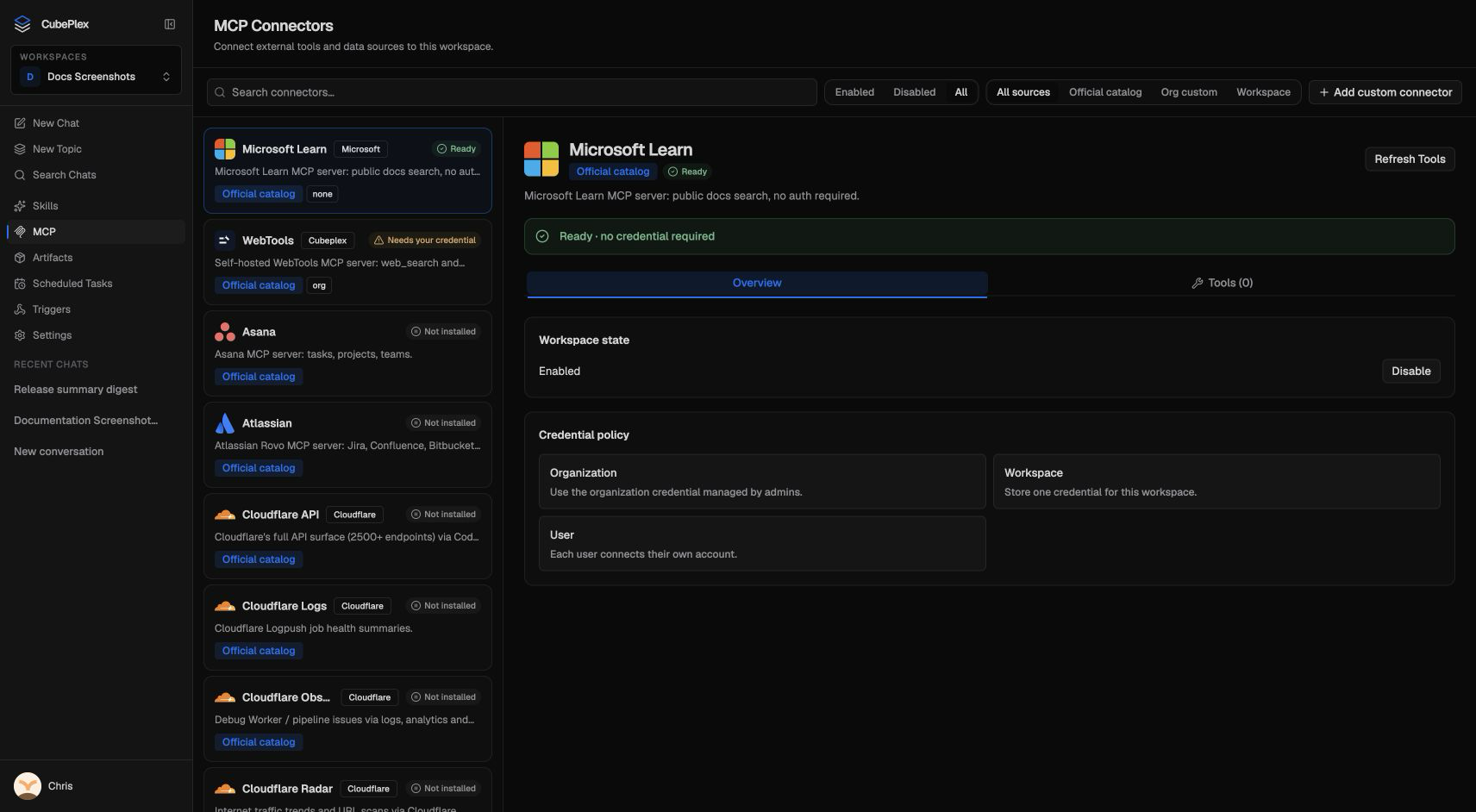This screenshot has height=812, width=1476.
Task: Open New Chat via the pencil icon
Action: click(20, 123)
